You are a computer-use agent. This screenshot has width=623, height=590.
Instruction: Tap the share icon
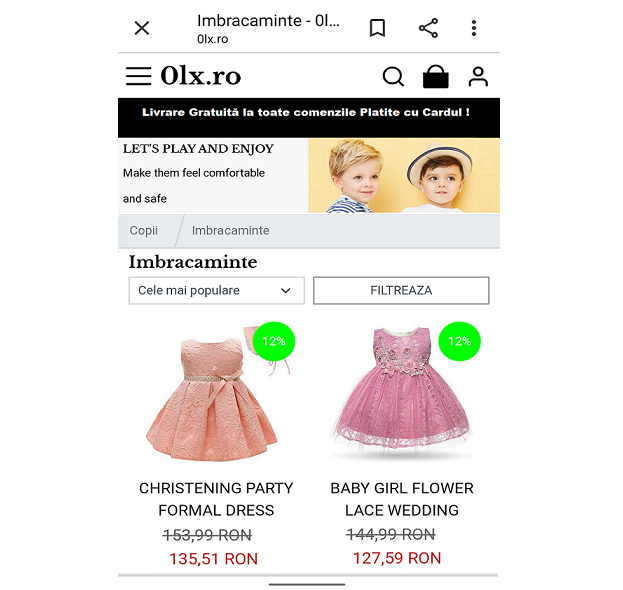click(428, 28)
